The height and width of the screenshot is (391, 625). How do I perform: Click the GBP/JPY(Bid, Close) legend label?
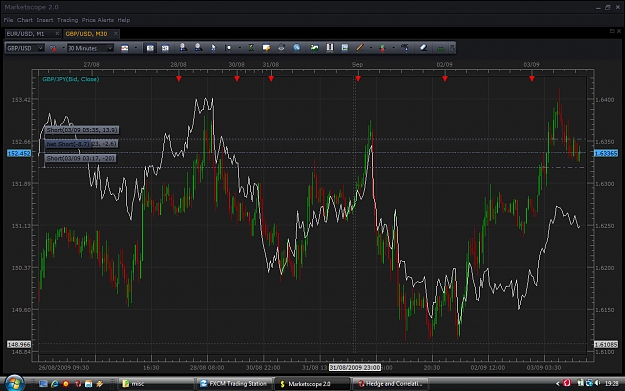point(71,79)
